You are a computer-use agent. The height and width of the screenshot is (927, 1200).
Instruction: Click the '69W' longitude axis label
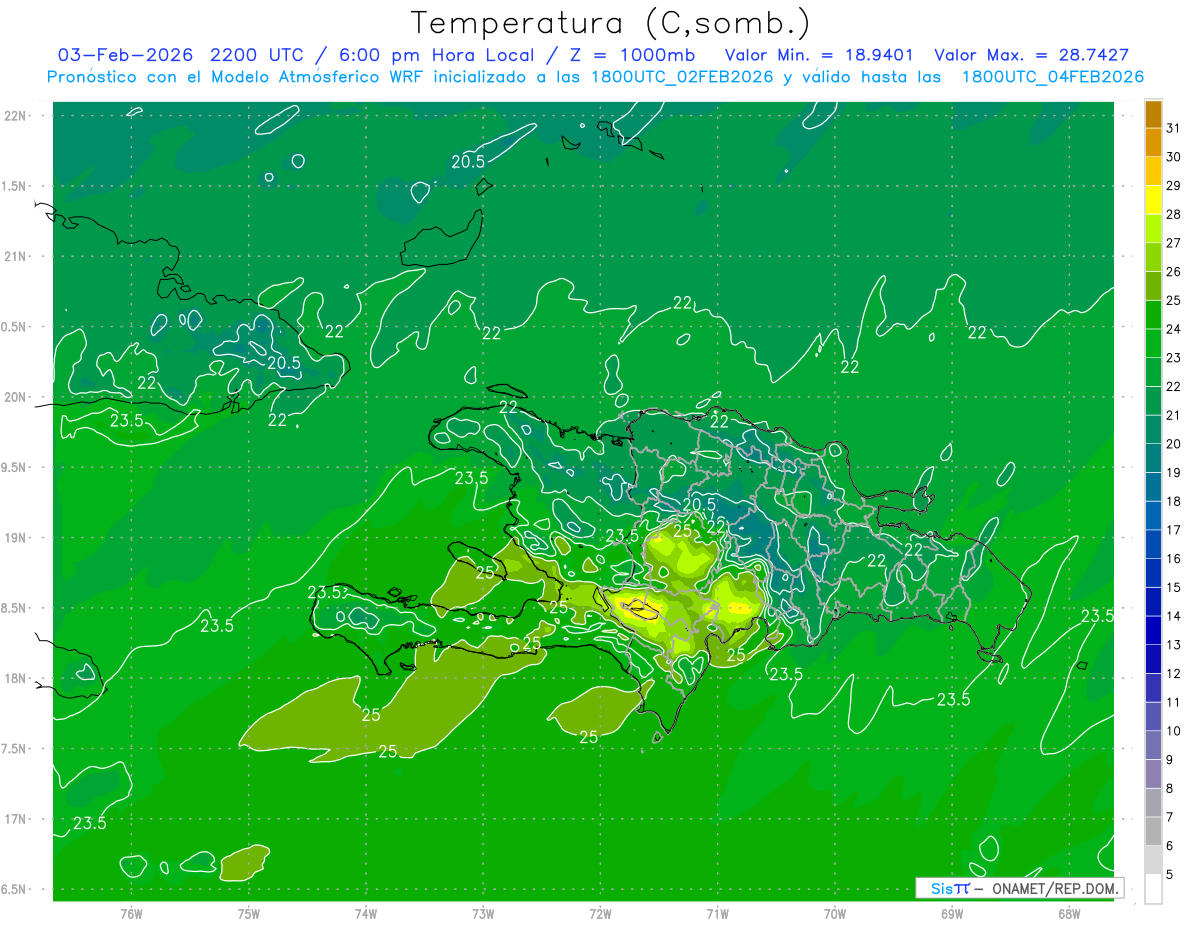click(x=952, y=914)
